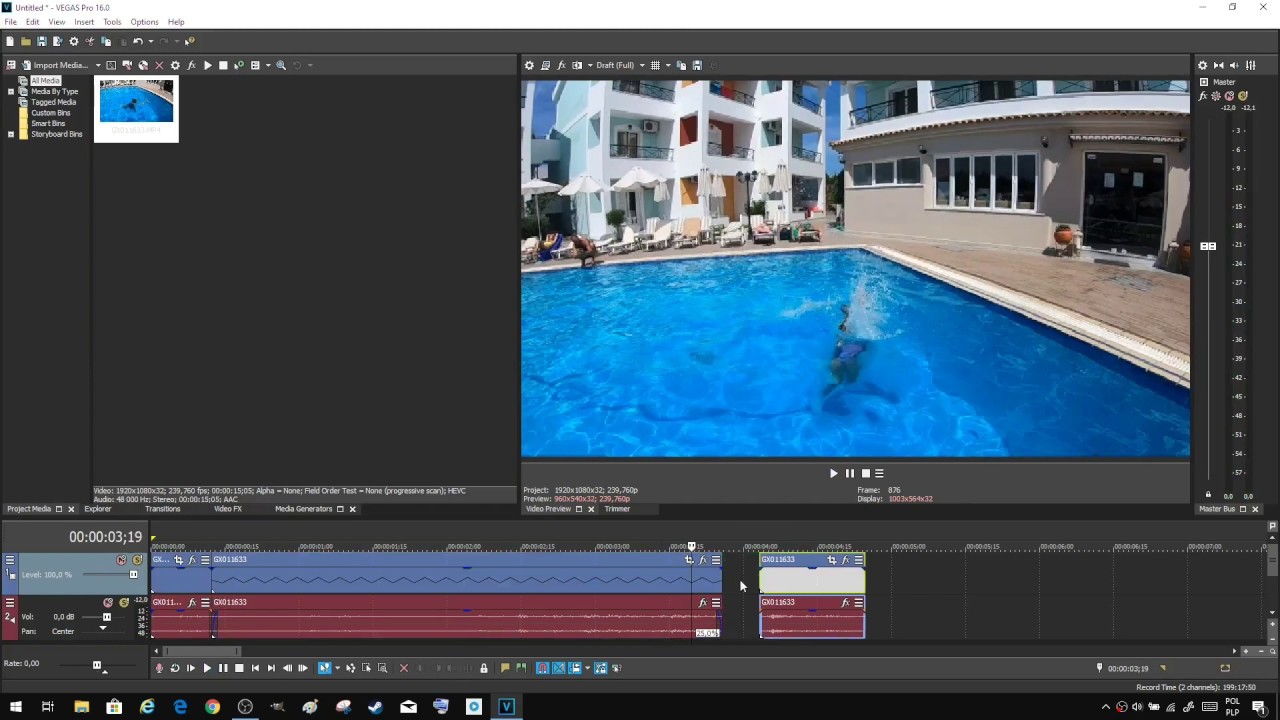The width and height of the screenshot is (1280, 720).
Task: Switch to the Explorer tab
Action: 98,509
